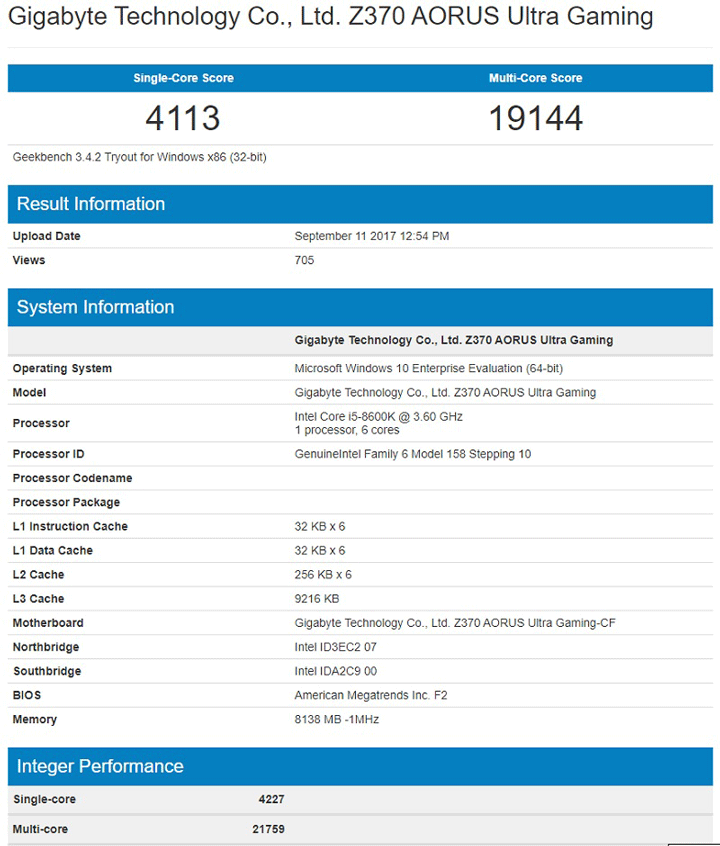Click the Result Information section header
720x846 pixels.
pos(360,204)
